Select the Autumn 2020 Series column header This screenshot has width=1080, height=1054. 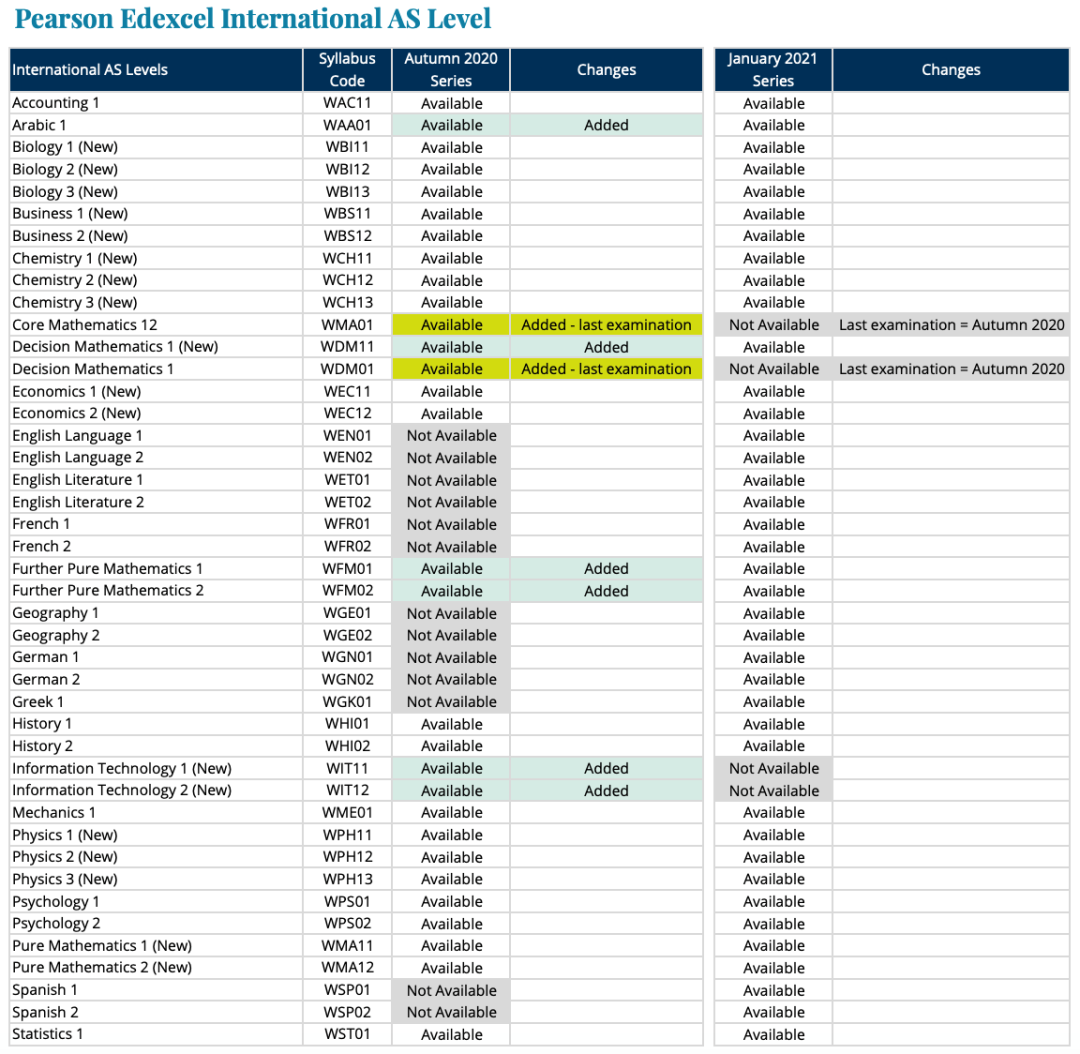[x=451, y=70]
